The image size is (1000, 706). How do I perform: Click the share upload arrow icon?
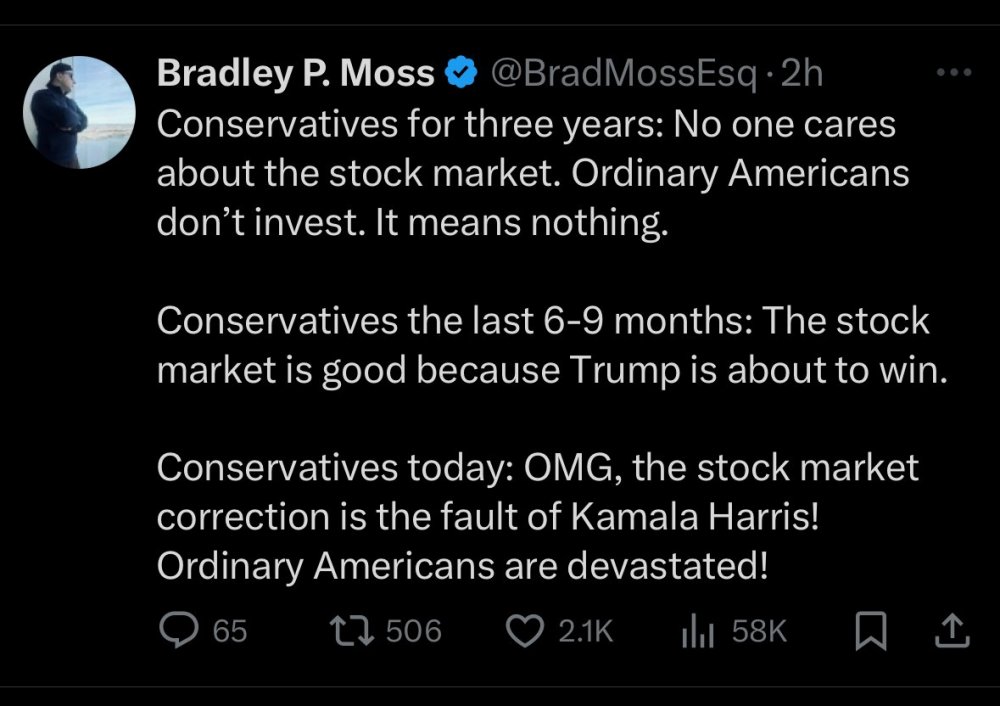[951, 630]
